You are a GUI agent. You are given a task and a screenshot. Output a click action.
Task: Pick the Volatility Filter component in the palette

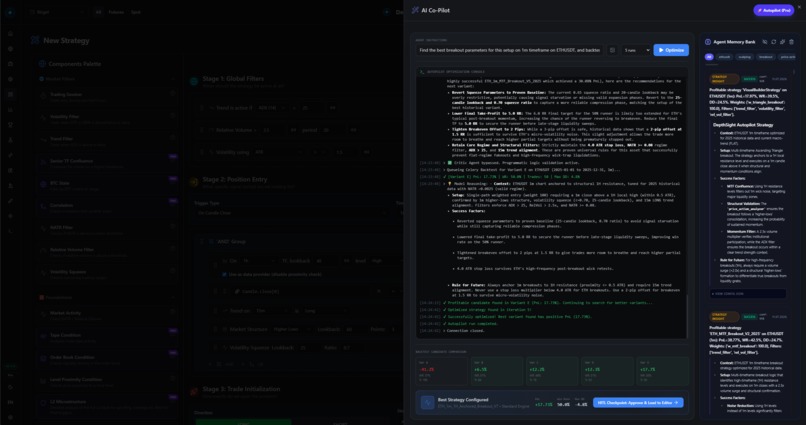(x=107, y=119)
